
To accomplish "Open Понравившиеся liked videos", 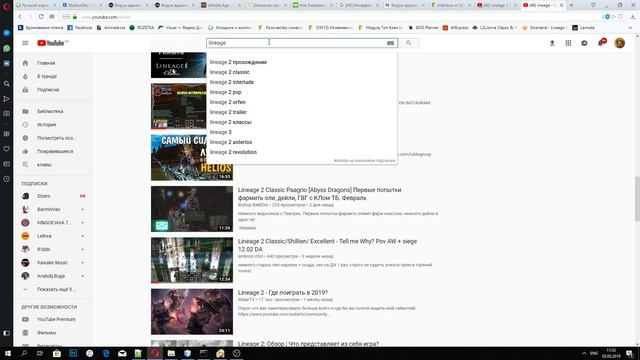I will 54,151.
